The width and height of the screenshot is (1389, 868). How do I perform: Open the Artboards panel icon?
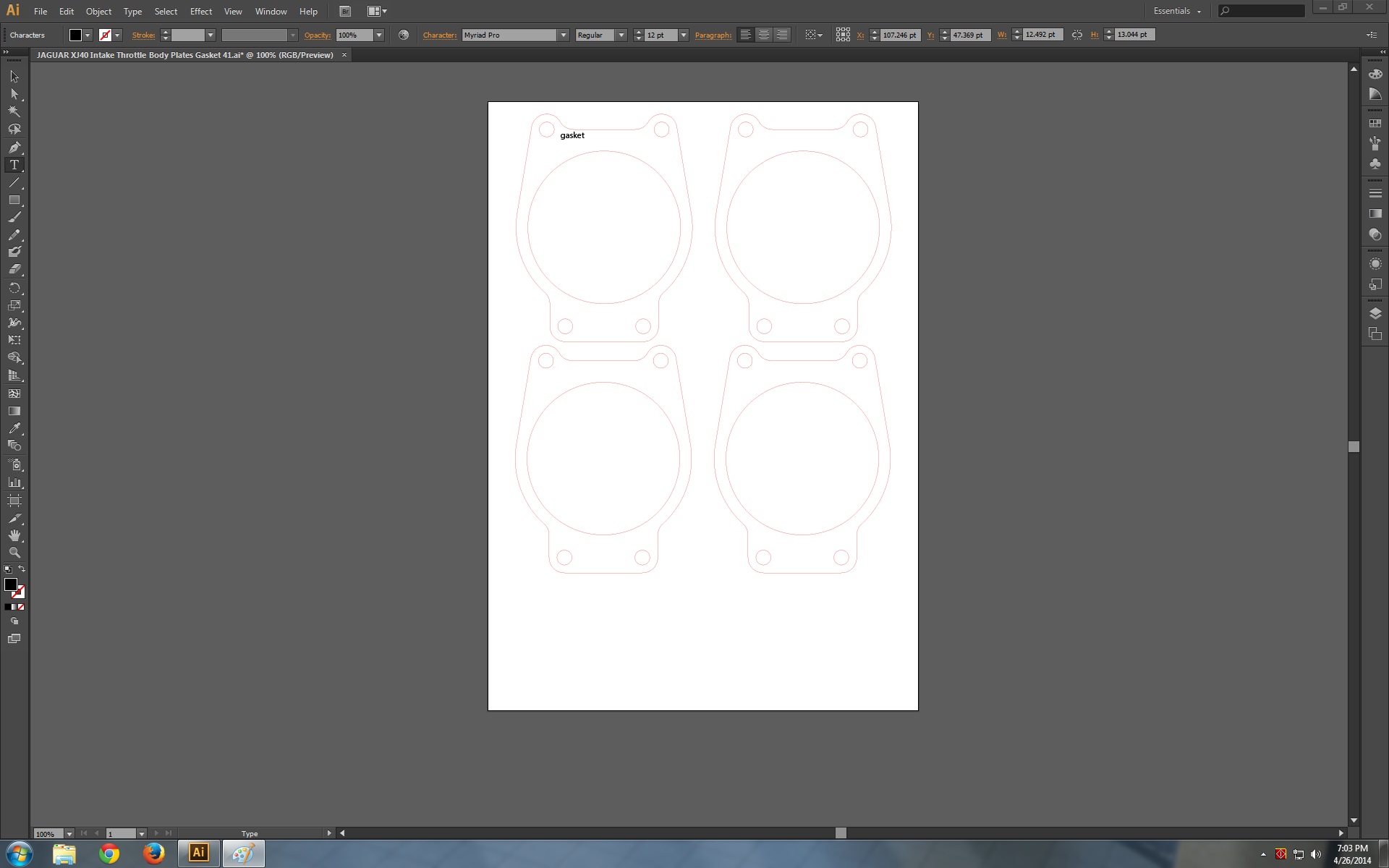click(1375, 333)
